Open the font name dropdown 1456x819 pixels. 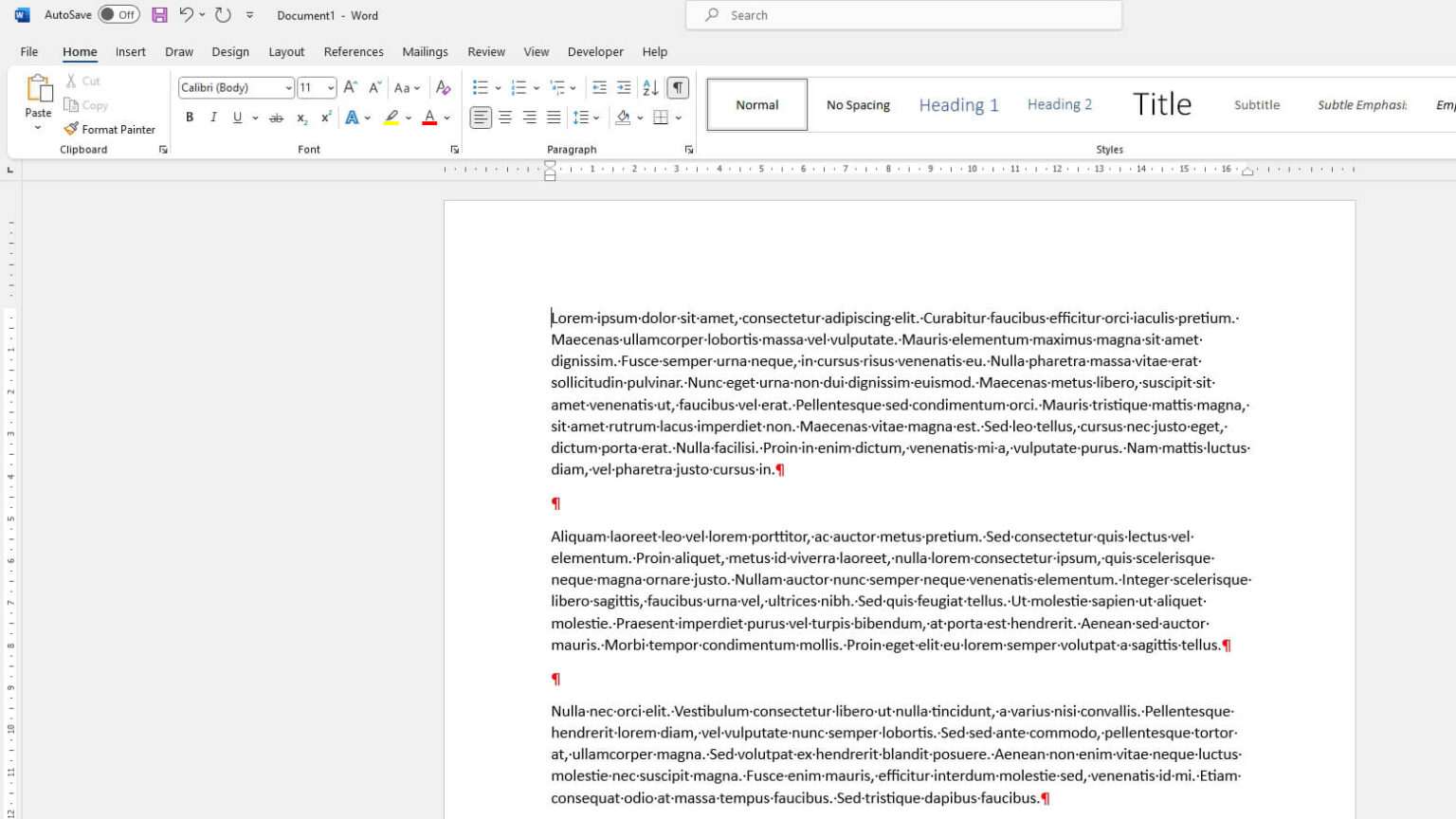coord(289,87)
